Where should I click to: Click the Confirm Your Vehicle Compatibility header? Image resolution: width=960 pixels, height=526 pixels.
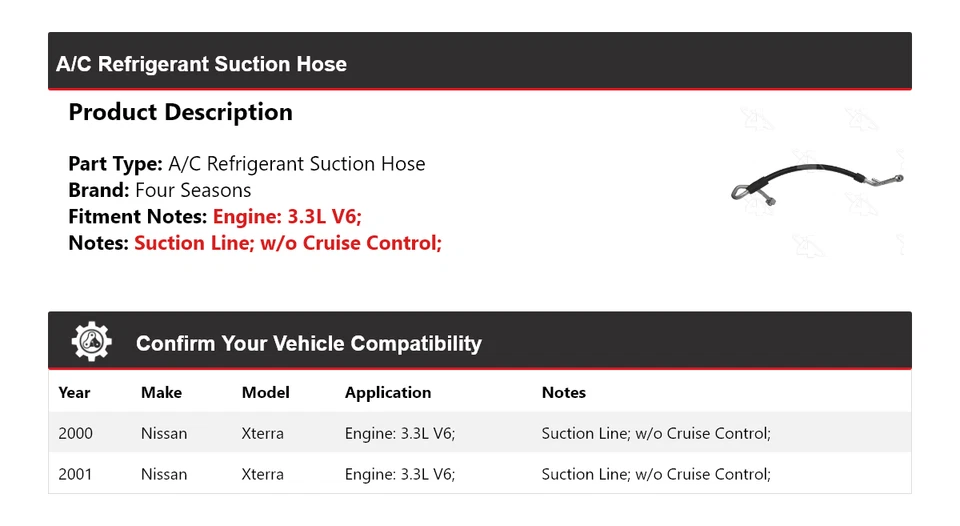(308, 344)
